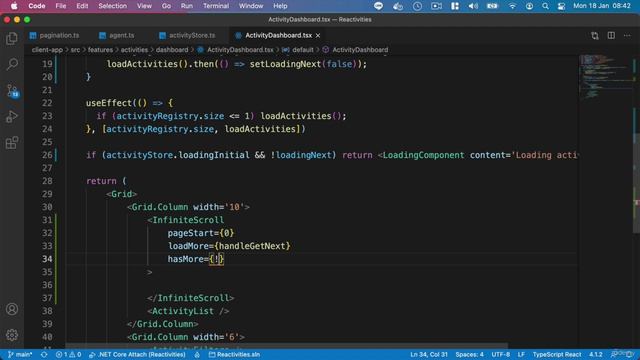Open the Go menu
640x360 pixels.
point(166,6)
